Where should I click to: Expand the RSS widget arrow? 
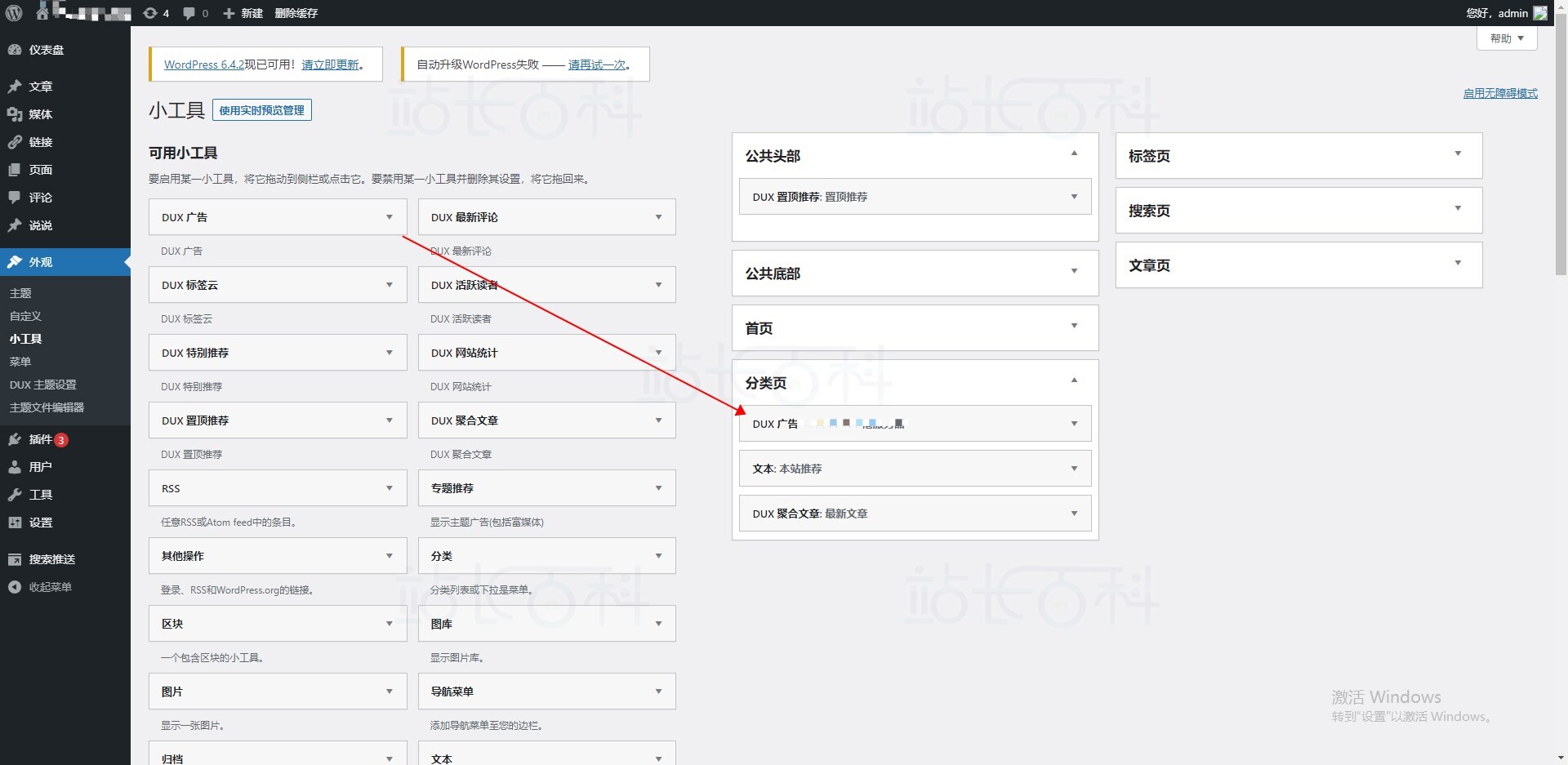coord(390,488)
